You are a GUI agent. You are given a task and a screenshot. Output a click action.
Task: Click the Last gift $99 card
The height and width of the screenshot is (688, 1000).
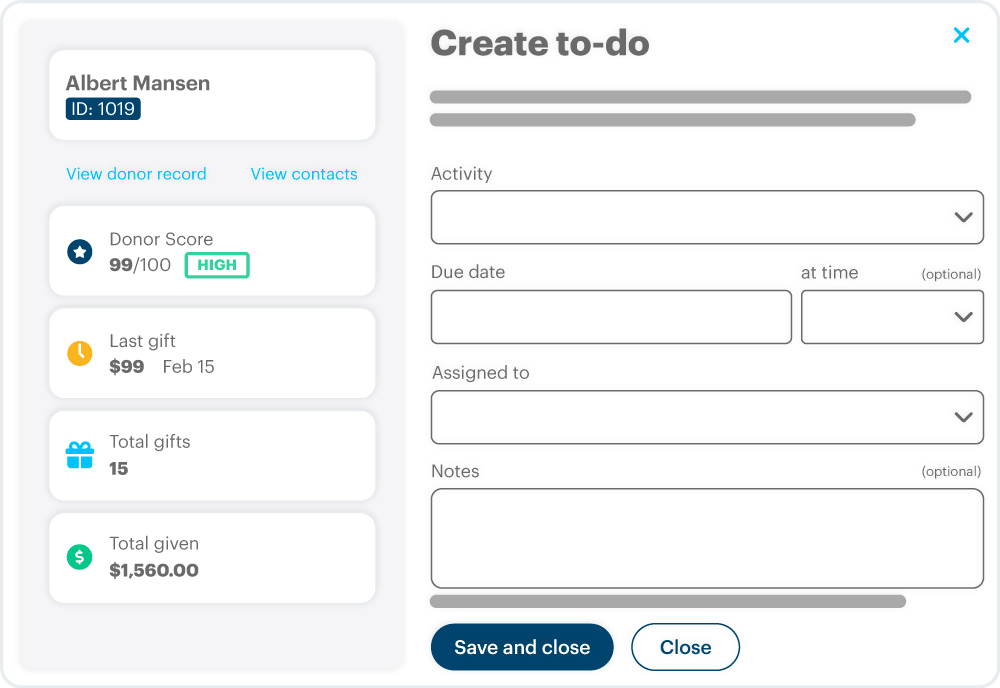pyautogui.click(x=212, y=353)
